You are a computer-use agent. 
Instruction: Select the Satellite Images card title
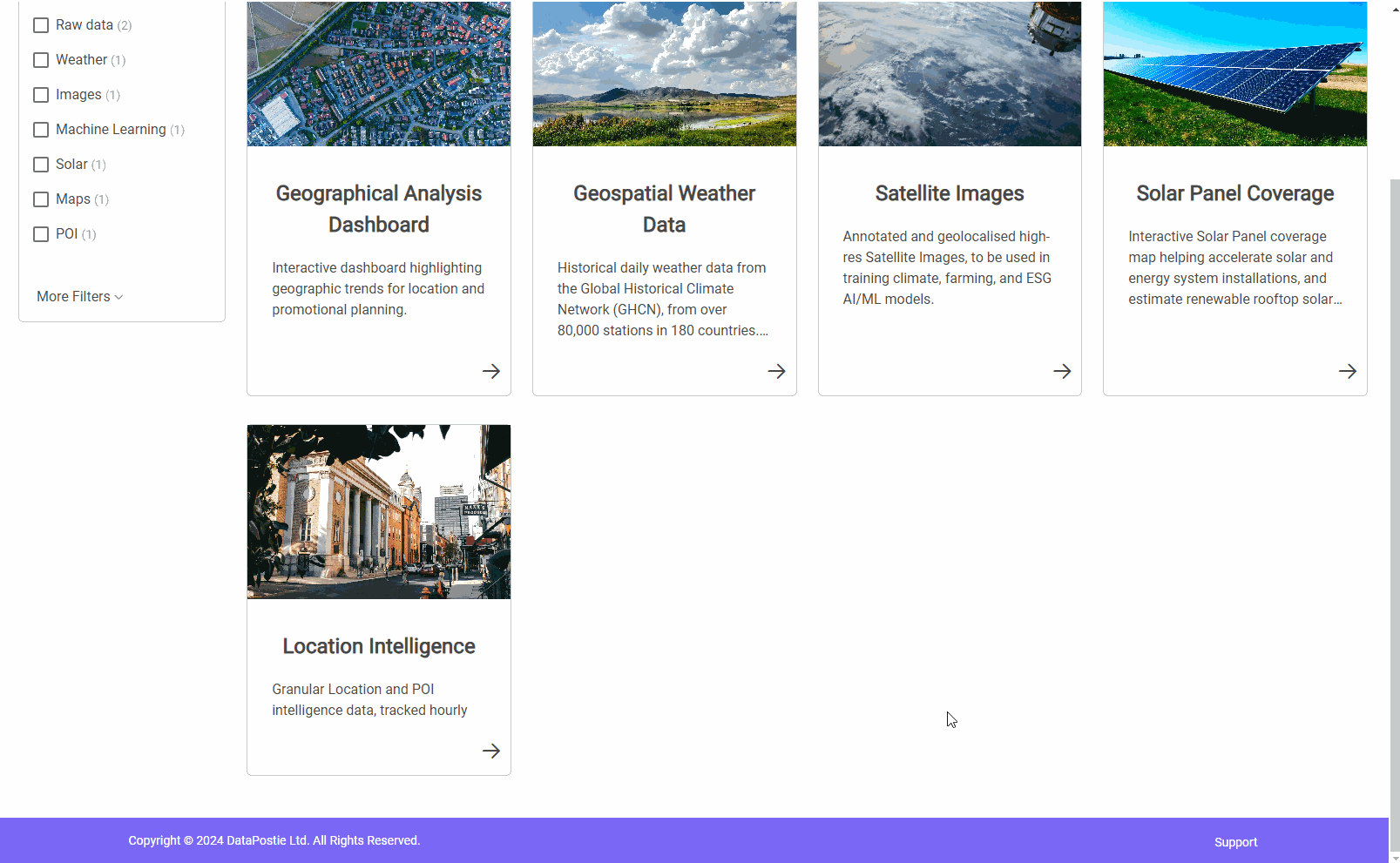point(949,193)
